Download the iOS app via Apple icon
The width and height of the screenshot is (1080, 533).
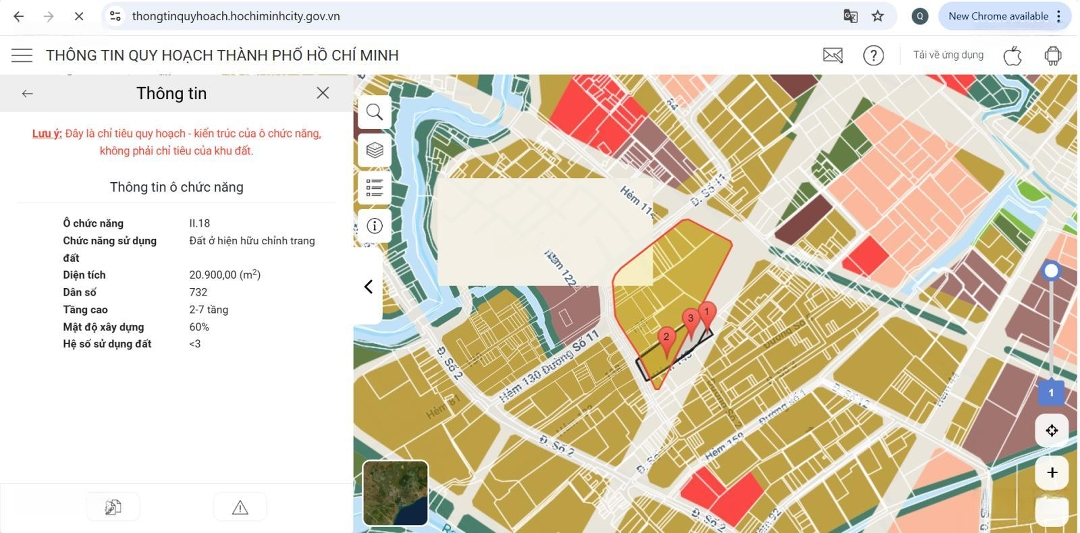click(1012, 56)
